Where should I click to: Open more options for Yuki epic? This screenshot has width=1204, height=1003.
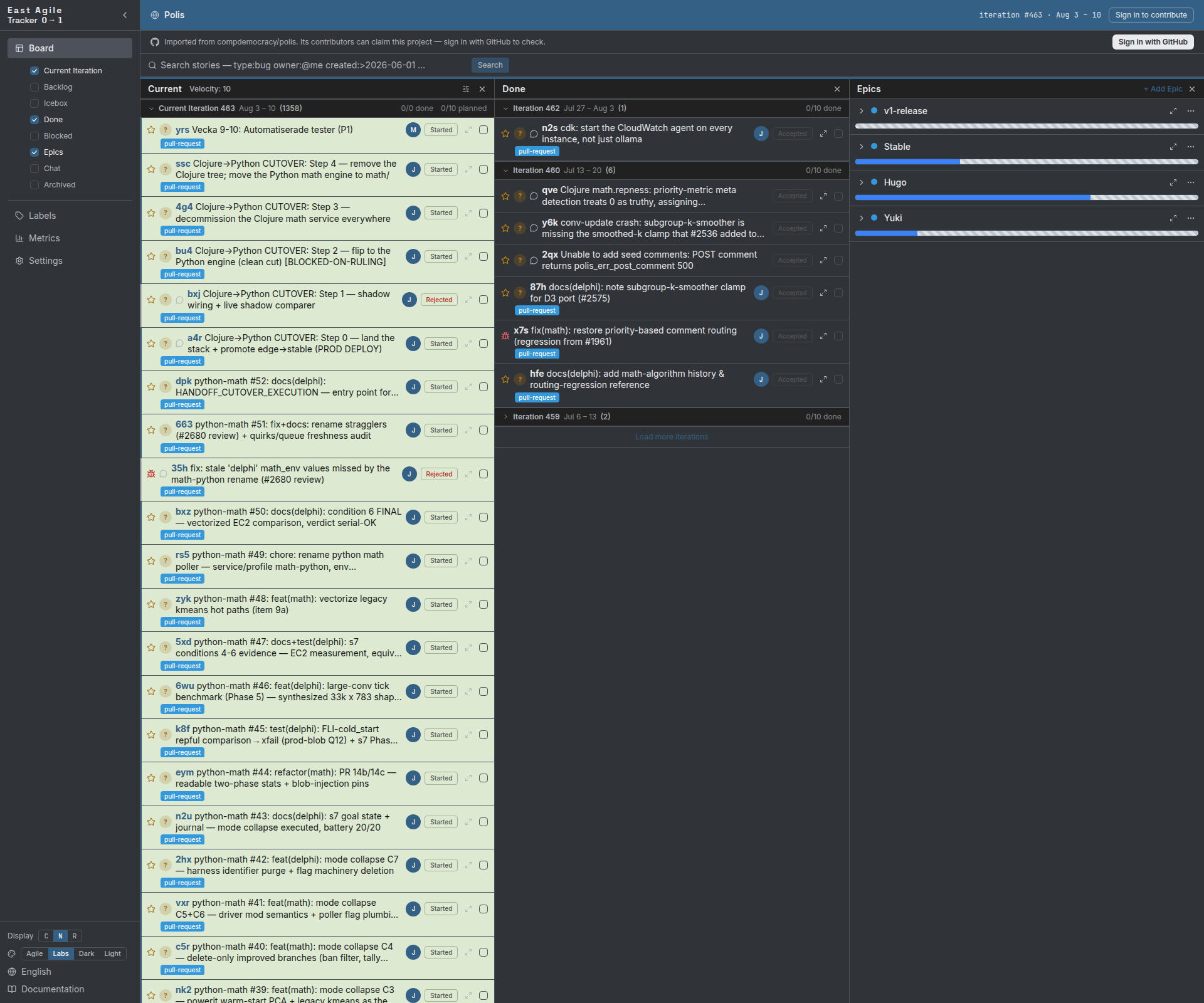pyautogui.click(x=1191, y=218)
